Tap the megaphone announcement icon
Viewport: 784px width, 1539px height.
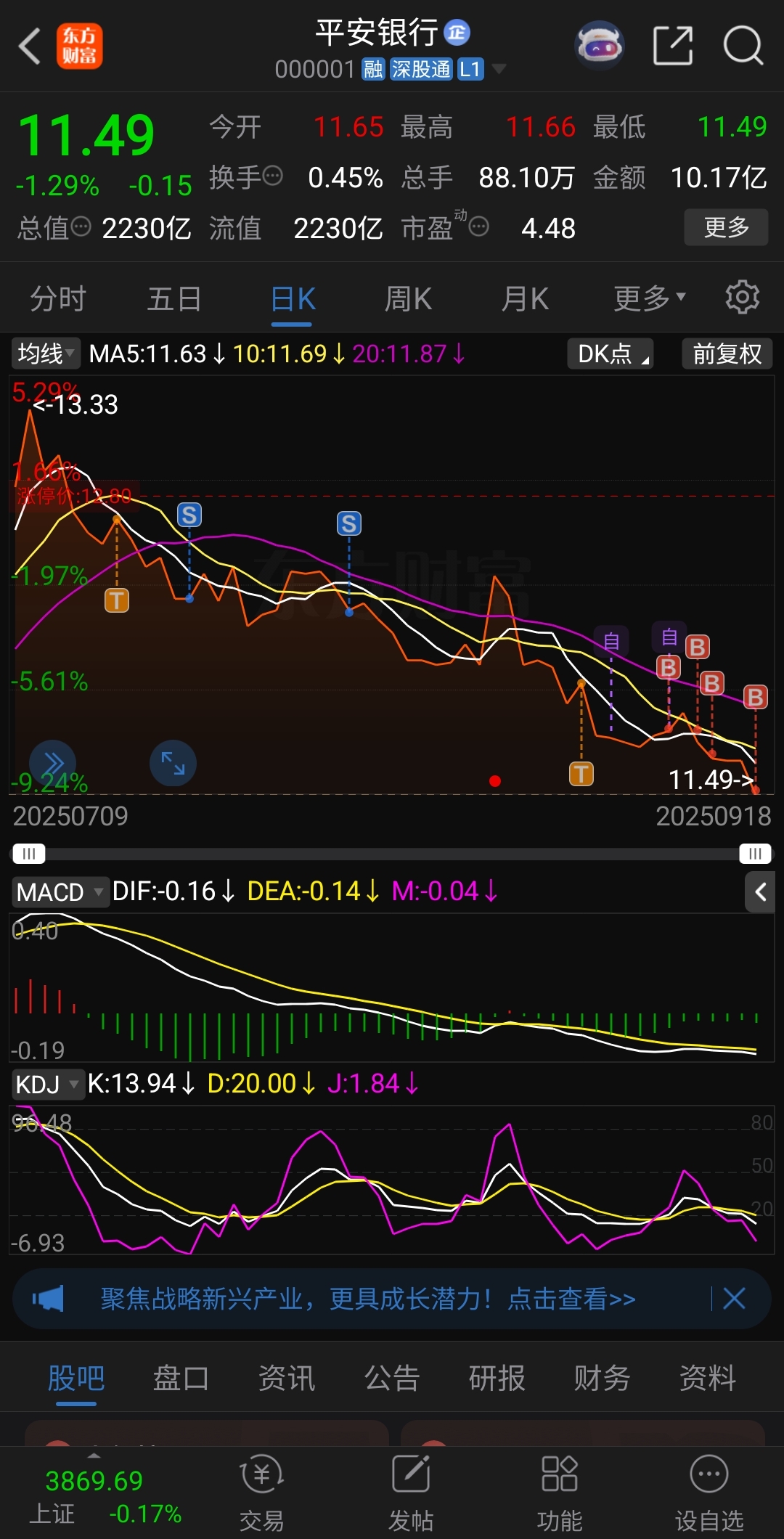[48, 1299]
